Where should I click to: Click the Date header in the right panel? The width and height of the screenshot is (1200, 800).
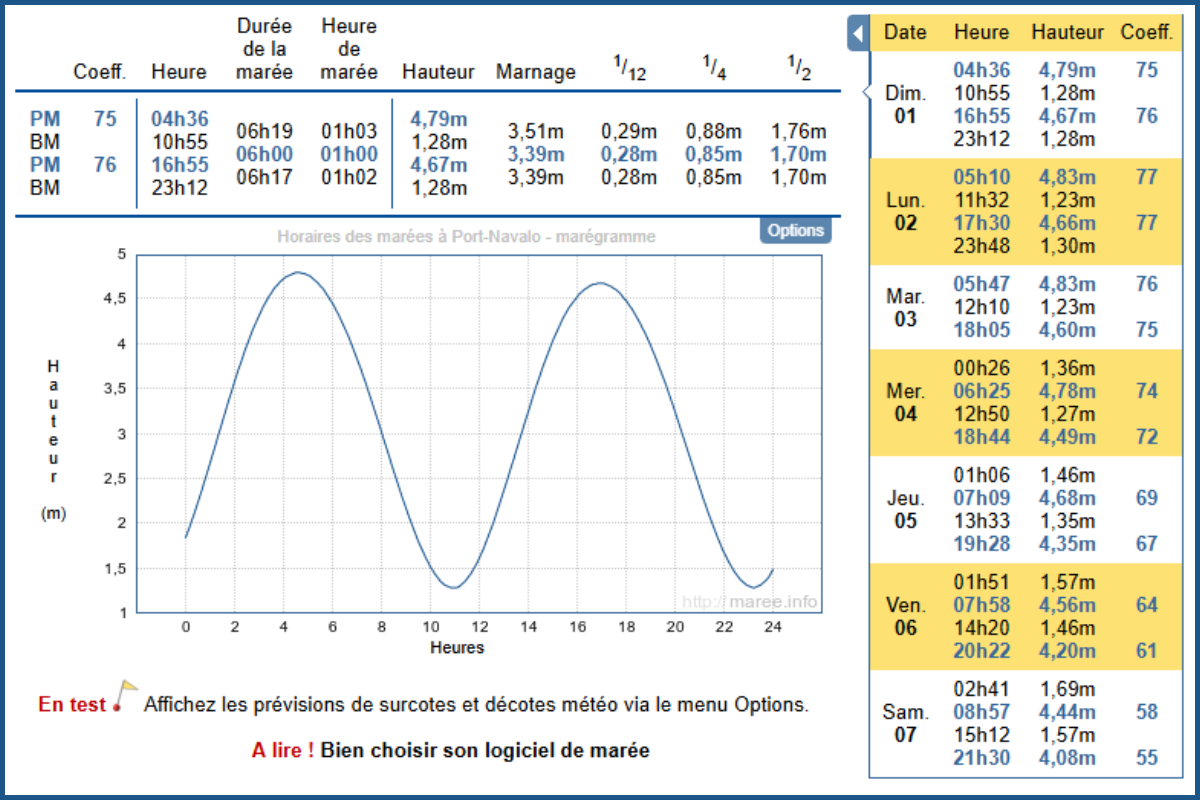pyautogui.click(x=905, y=32)
